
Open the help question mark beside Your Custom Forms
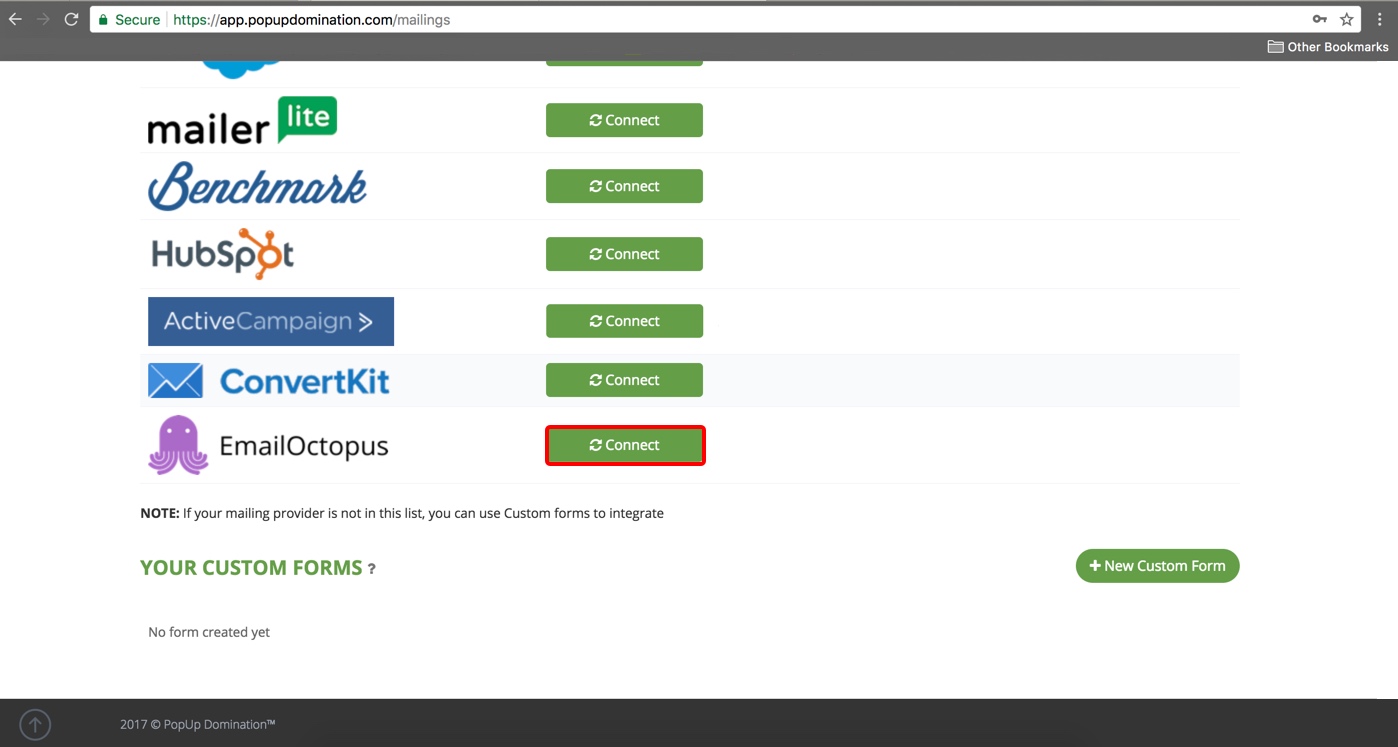point(372,569)
